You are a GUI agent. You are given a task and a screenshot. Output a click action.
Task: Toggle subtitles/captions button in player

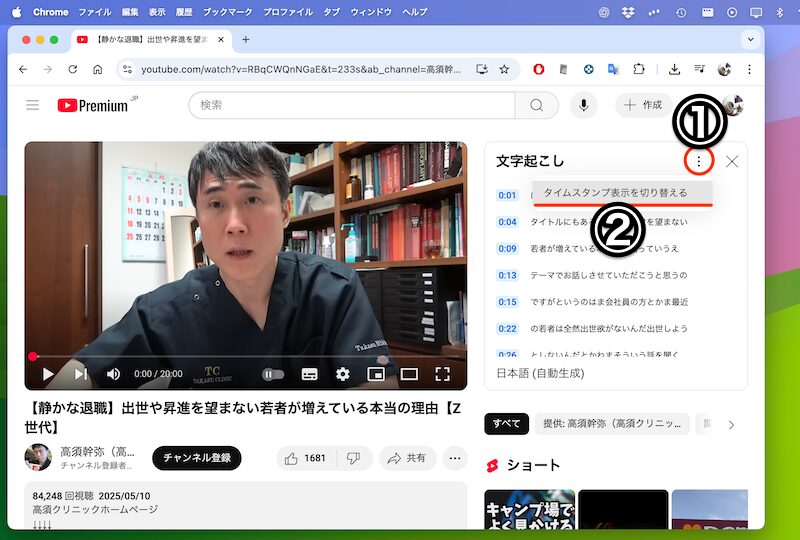[x=309, y=374]
